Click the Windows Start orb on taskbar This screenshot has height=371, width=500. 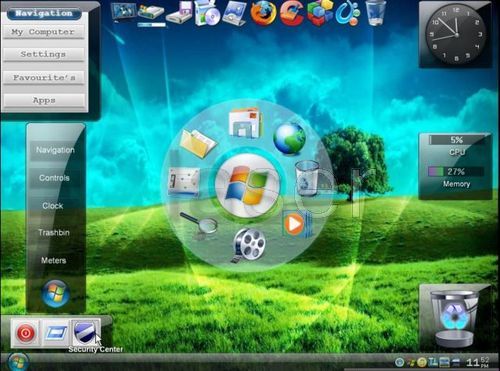coord(17,362)
